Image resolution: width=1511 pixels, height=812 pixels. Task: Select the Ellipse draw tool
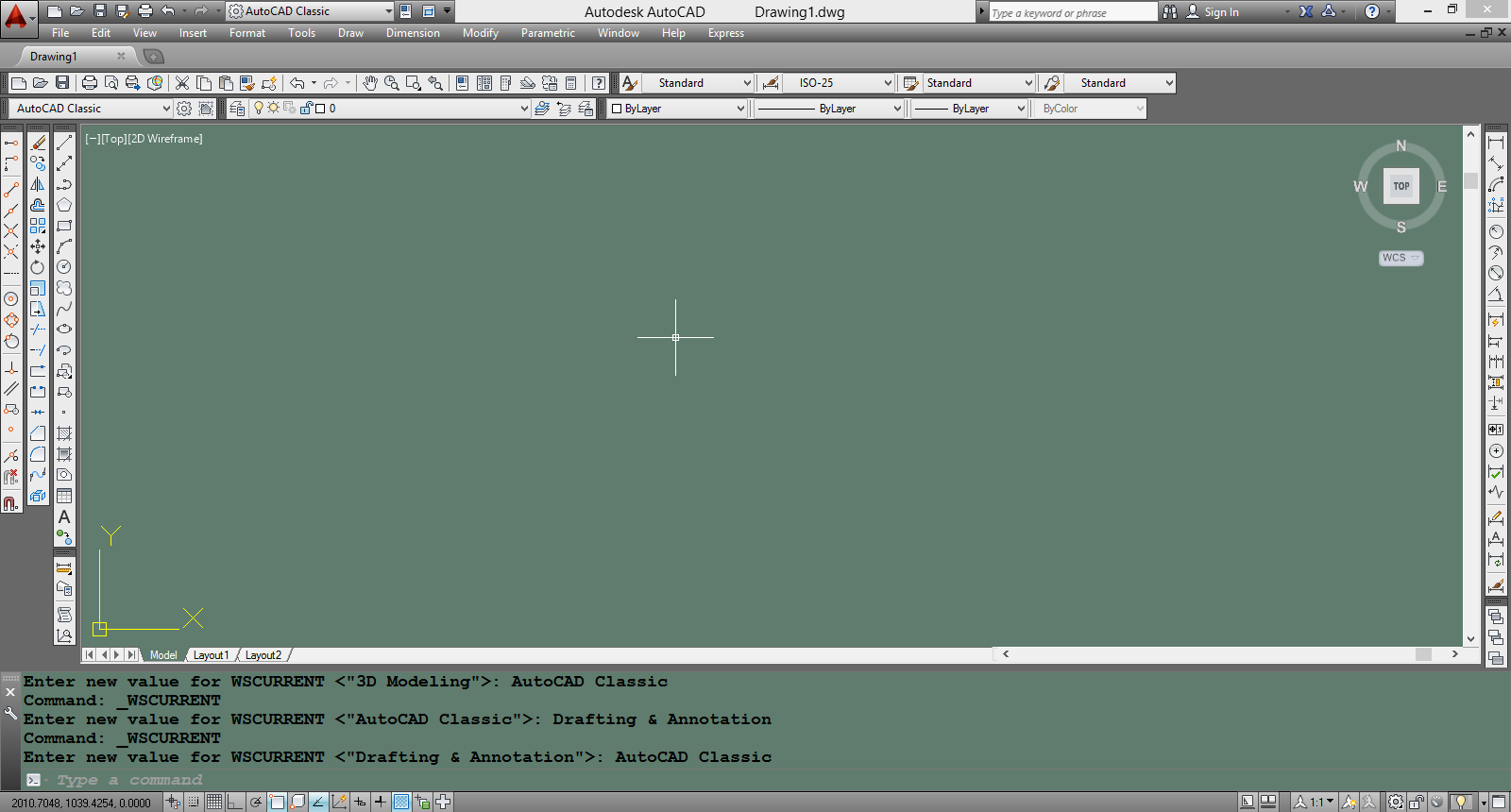click(x=64, y=330)
